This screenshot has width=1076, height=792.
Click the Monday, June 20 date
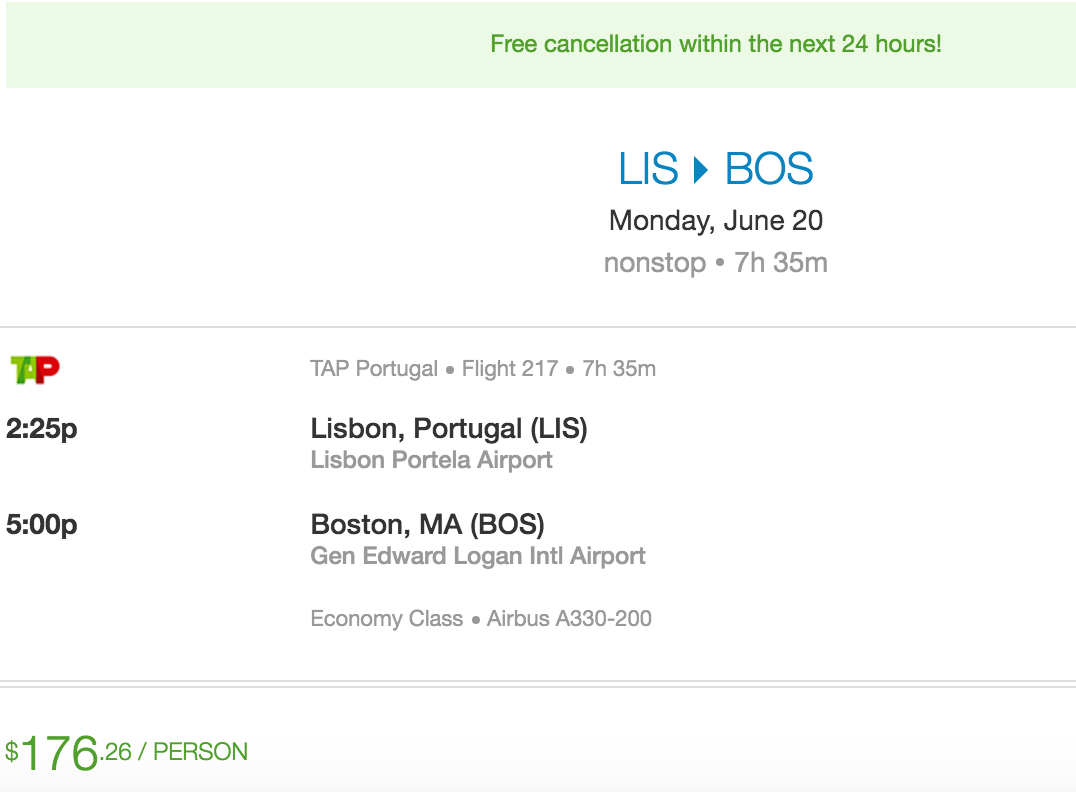pos(716,221)
